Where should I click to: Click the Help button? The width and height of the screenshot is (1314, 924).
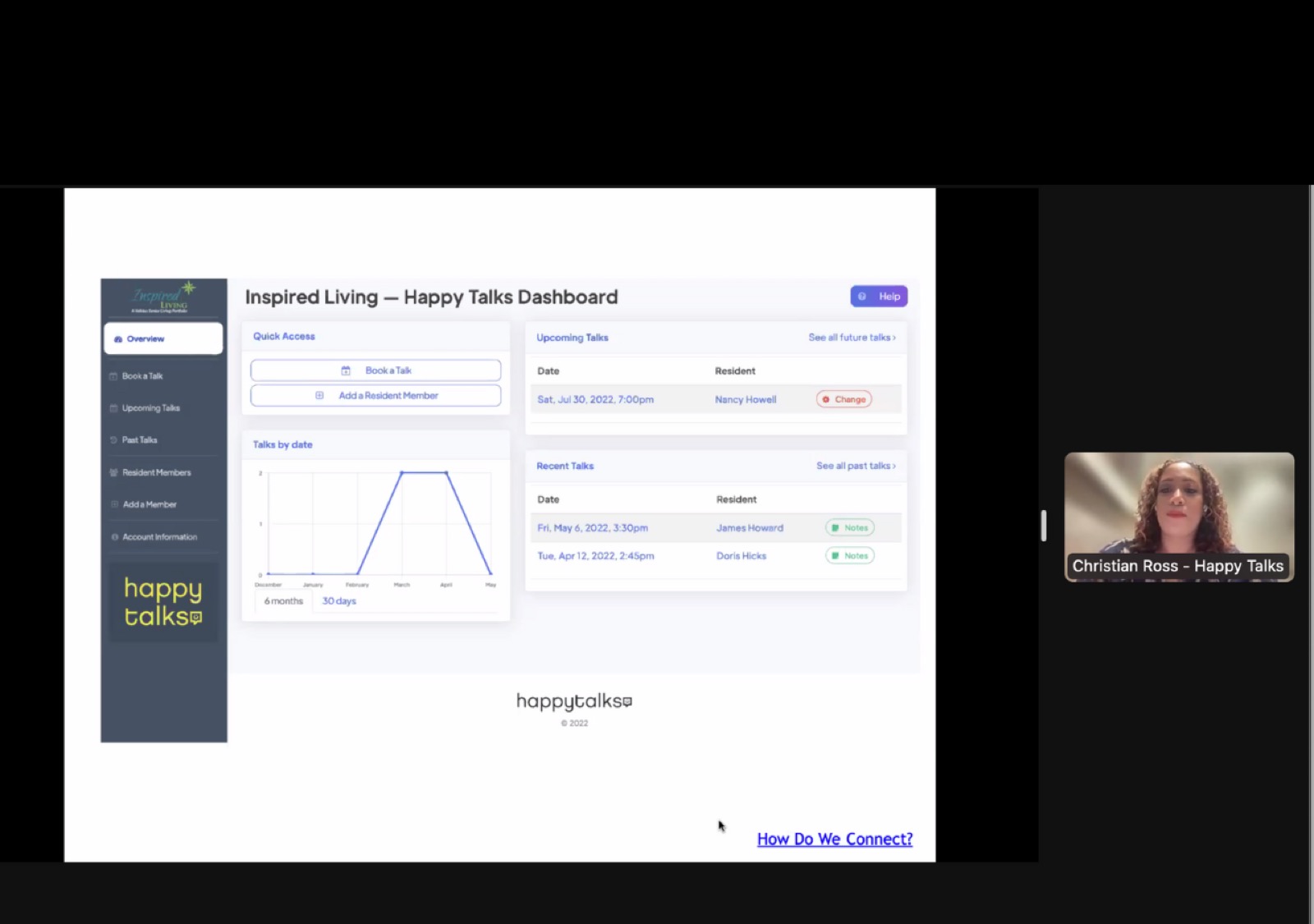(x=879, y=297)
